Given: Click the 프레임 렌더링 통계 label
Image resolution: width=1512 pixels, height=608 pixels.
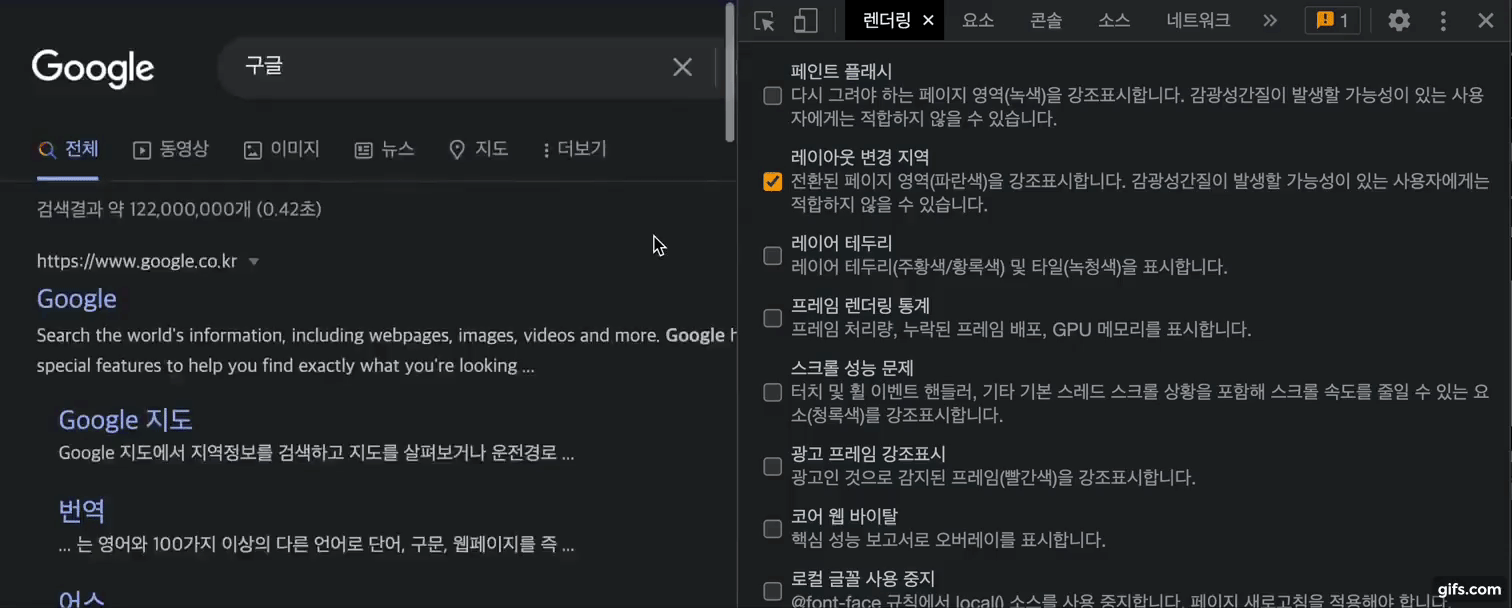Looking at the screenshot, I should pos(860,305).
